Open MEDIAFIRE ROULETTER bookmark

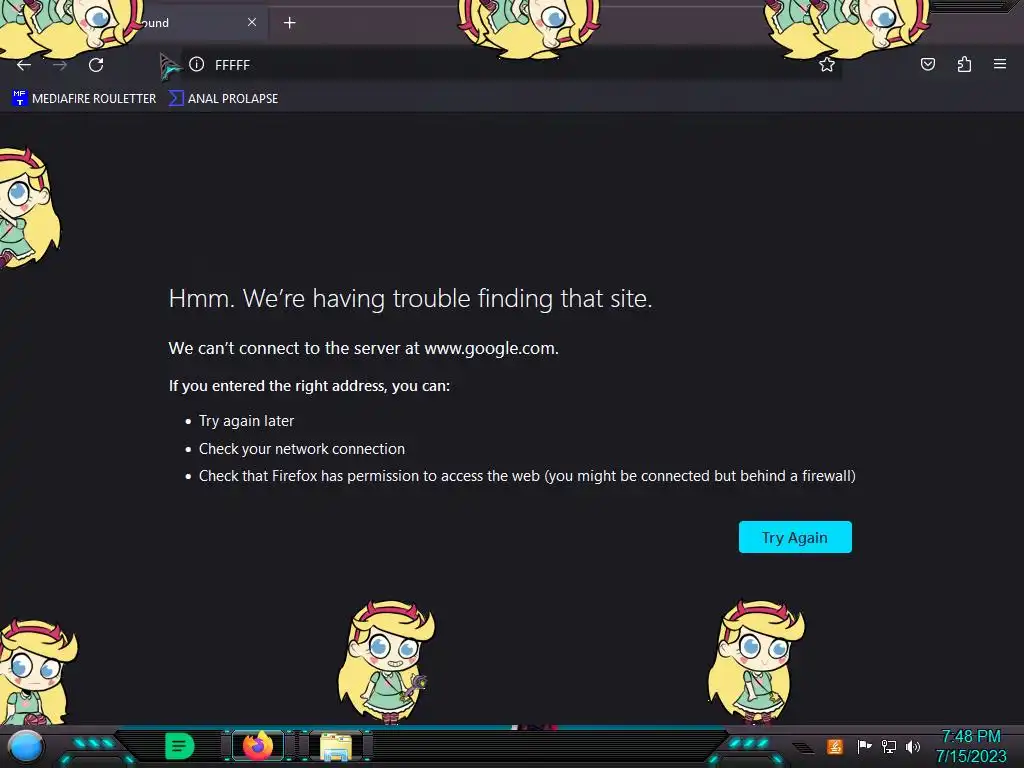tap(84, 98)
